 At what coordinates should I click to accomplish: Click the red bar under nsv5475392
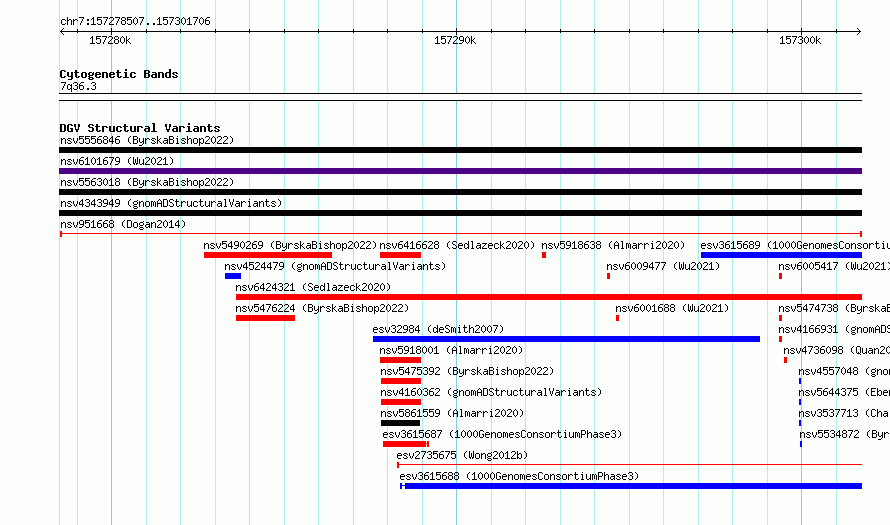click(x=401, y=381)
